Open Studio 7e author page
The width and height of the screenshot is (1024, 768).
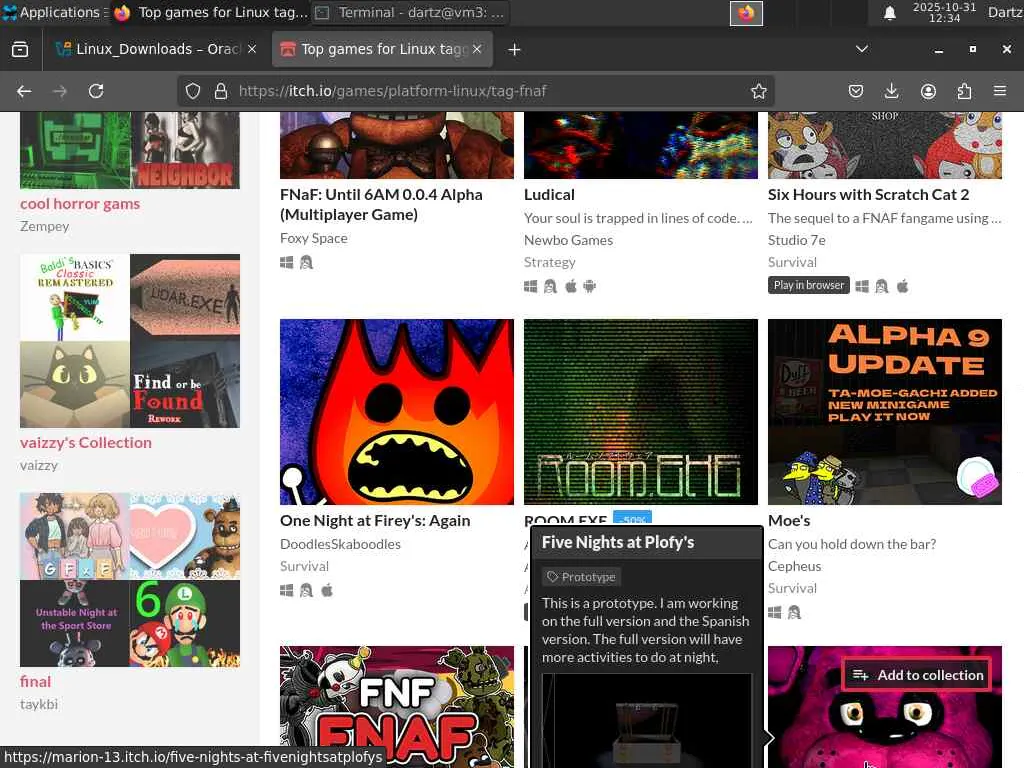coord(796,240)
